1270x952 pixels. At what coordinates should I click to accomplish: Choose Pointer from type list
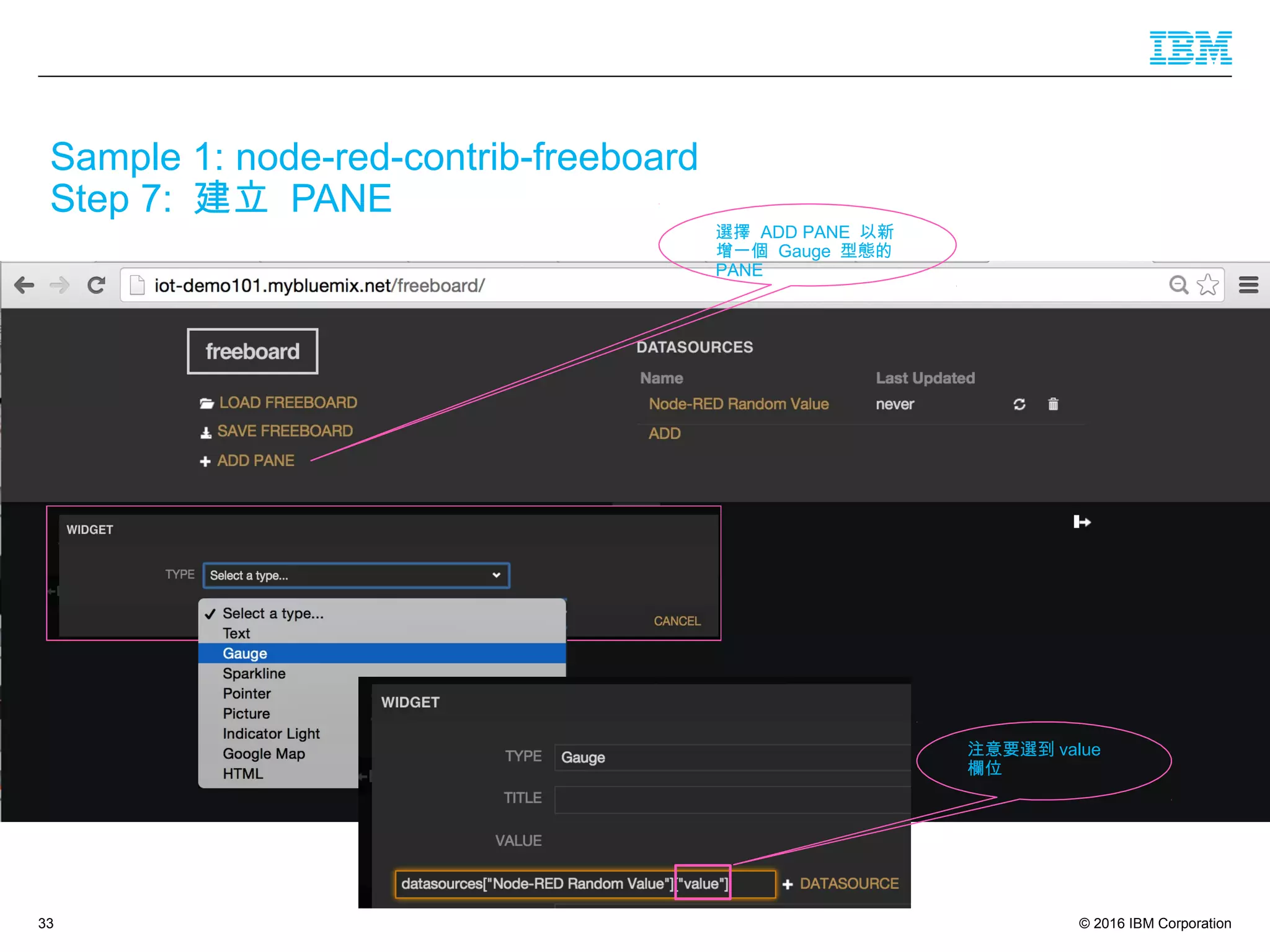tap(278, 694)
